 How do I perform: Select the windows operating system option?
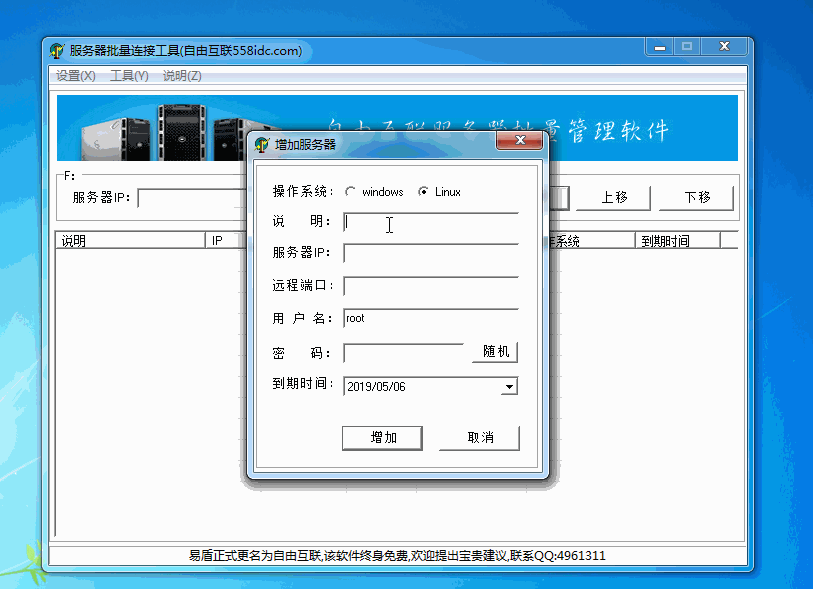coord(350,192)
